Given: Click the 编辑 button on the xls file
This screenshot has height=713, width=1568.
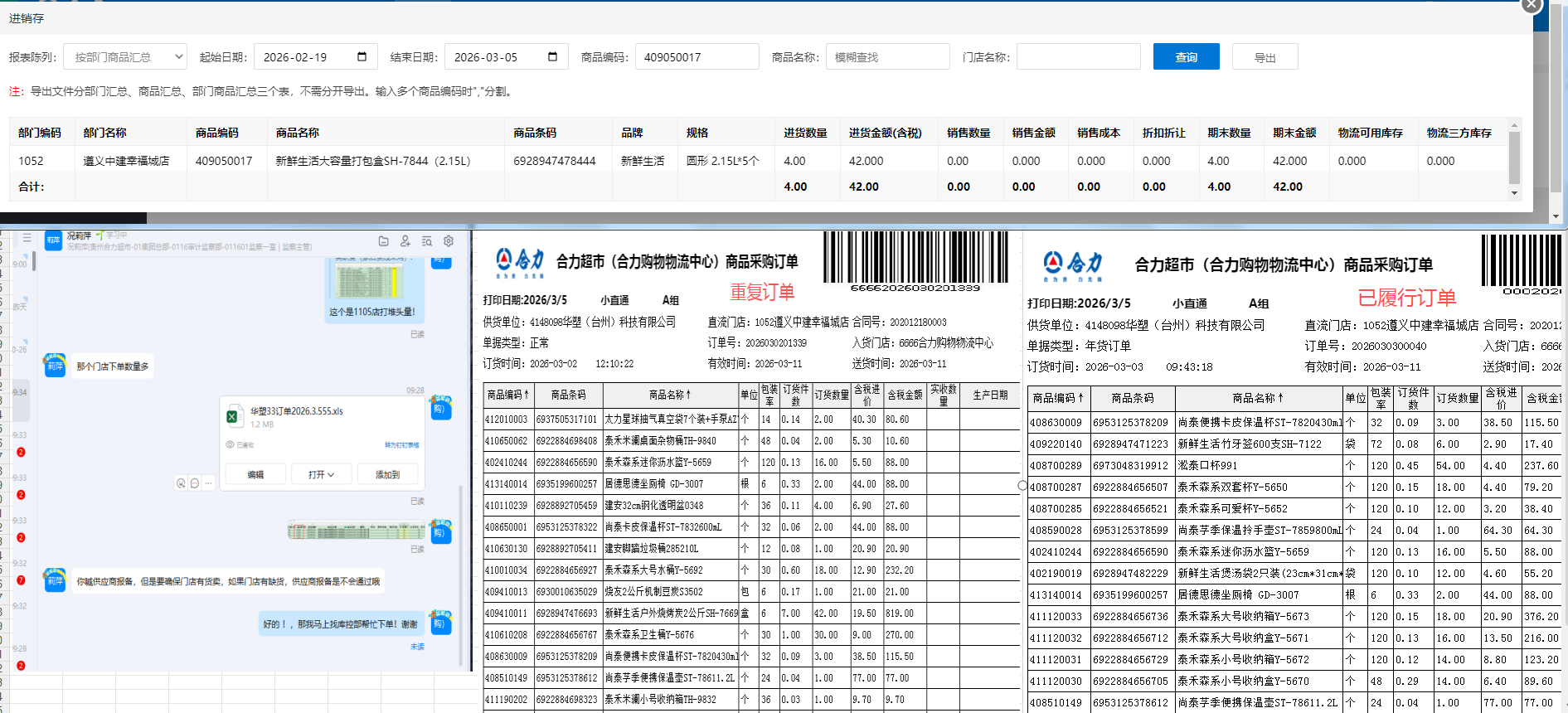Looking at the screenshot, I should point(255,475).
